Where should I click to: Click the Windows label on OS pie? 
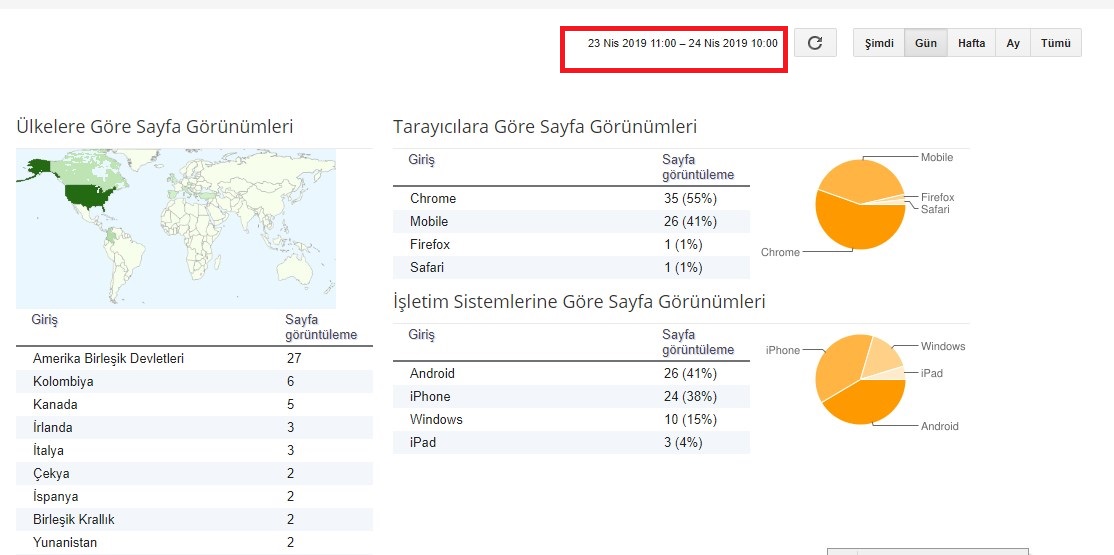(x=943, y=346)
